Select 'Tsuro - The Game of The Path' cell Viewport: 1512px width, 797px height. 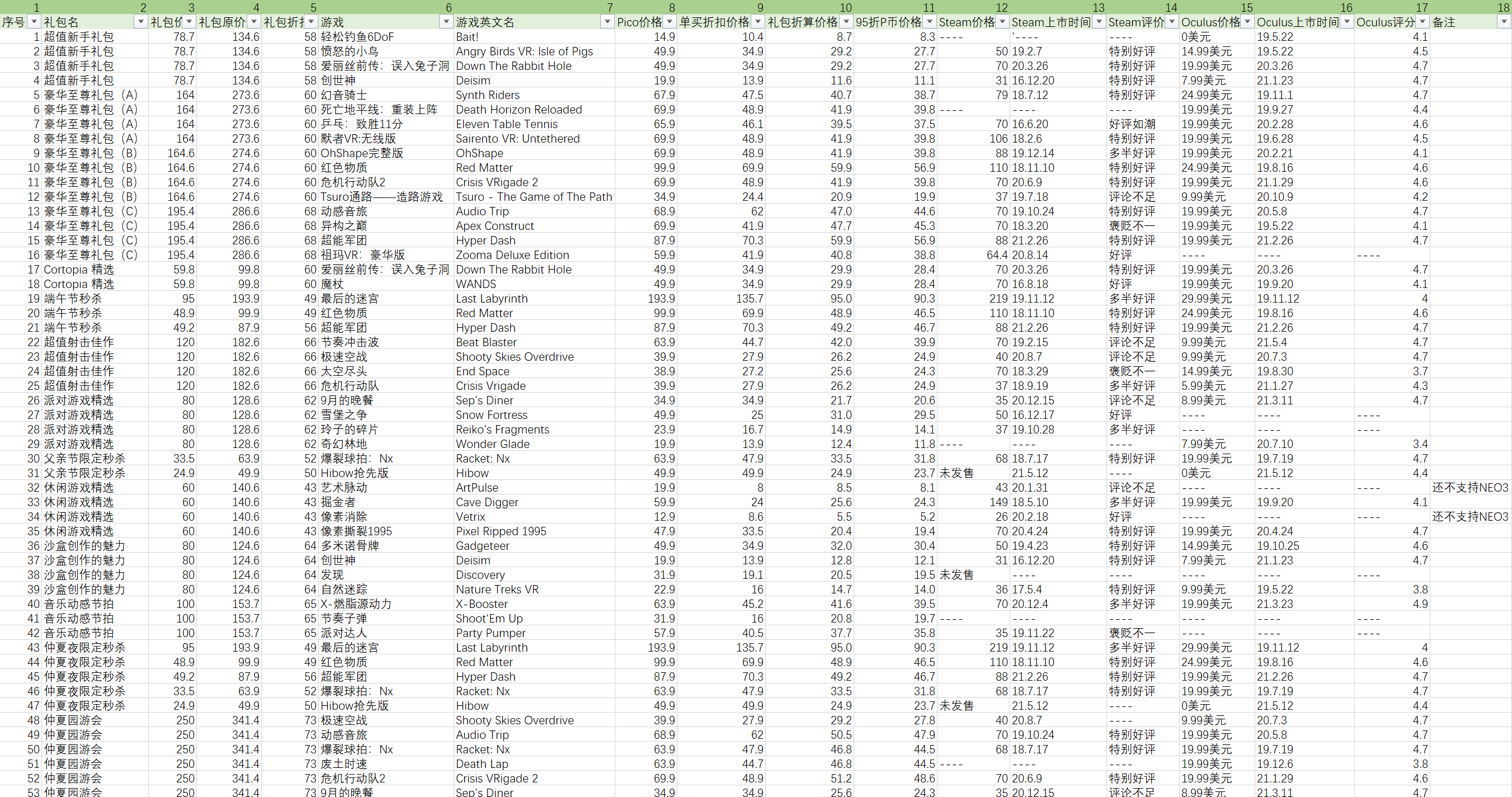pos(534,197)
